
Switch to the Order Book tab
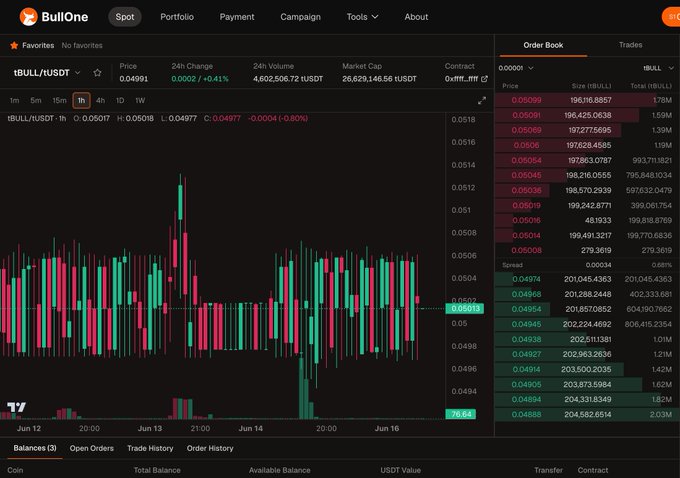pyautogui.click(x=543, y=45)
